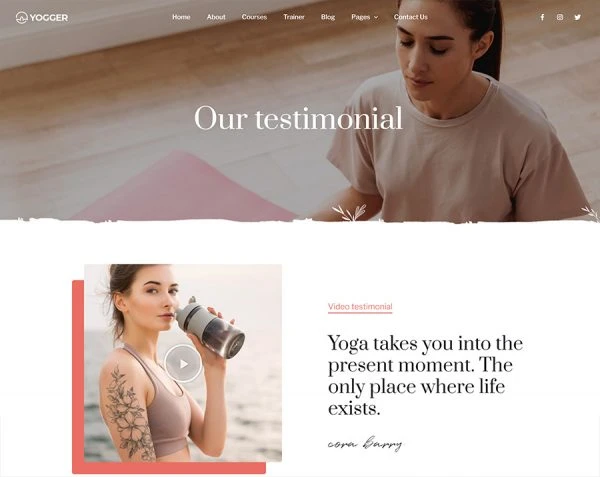Click the cora barry signature
Viewport: 600px width, 477px height.
[365, 443]
